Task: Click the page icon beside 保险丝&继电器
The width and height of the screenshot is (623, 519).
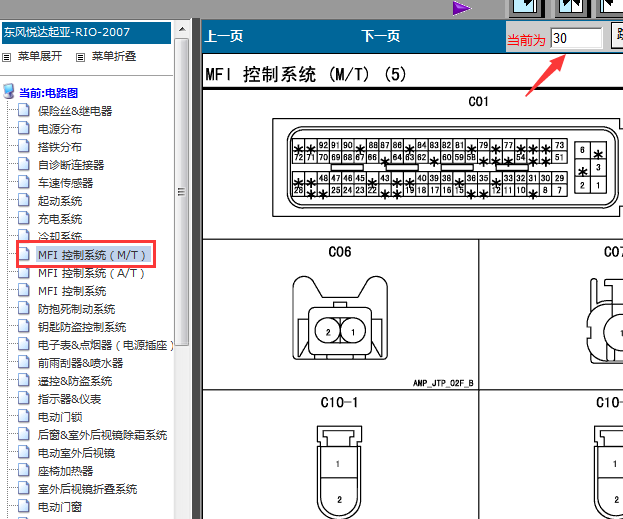Action: pos(24,110)
